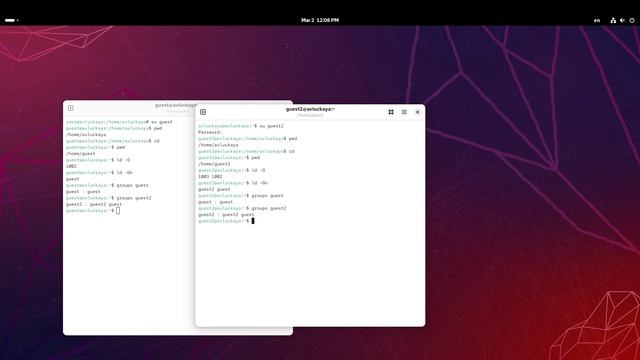Open hamburger menu in guest2 terminal
The width and height of the screenshot is (640, 360).
(x=404, y=112)
